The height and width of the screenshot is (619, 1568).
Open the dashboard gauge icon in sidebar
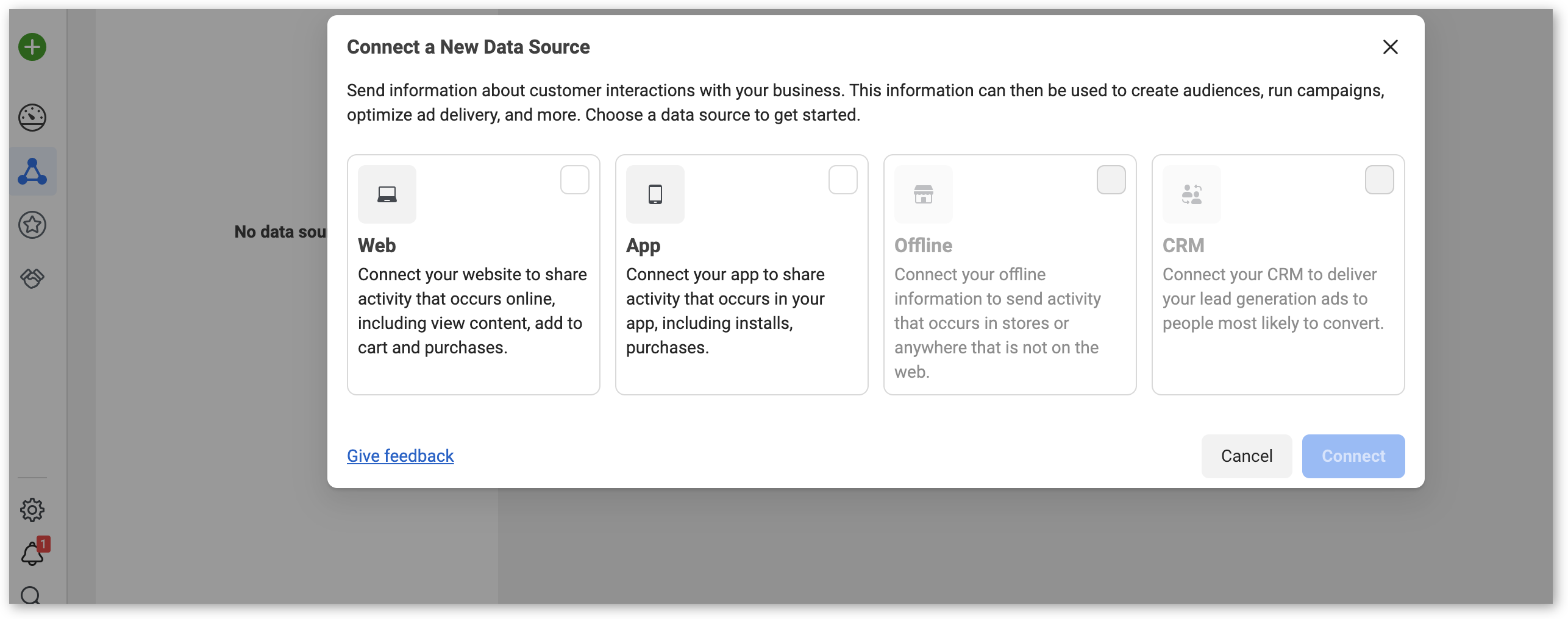click(x=32, y=118)
